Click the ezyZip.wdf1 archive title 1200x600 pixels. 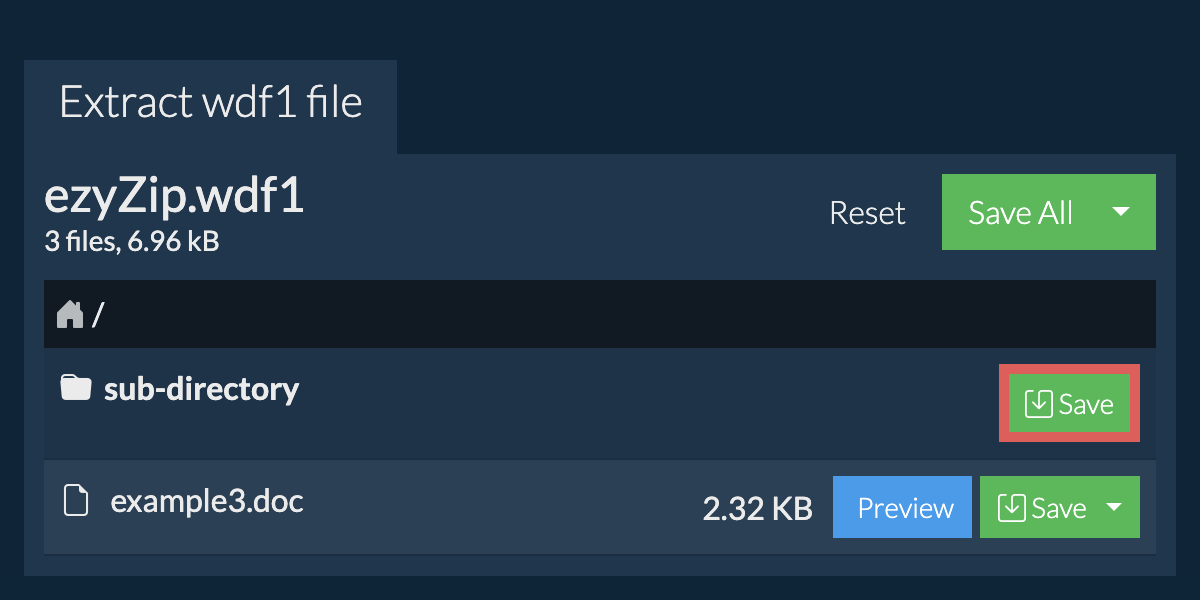coord(174,198)
